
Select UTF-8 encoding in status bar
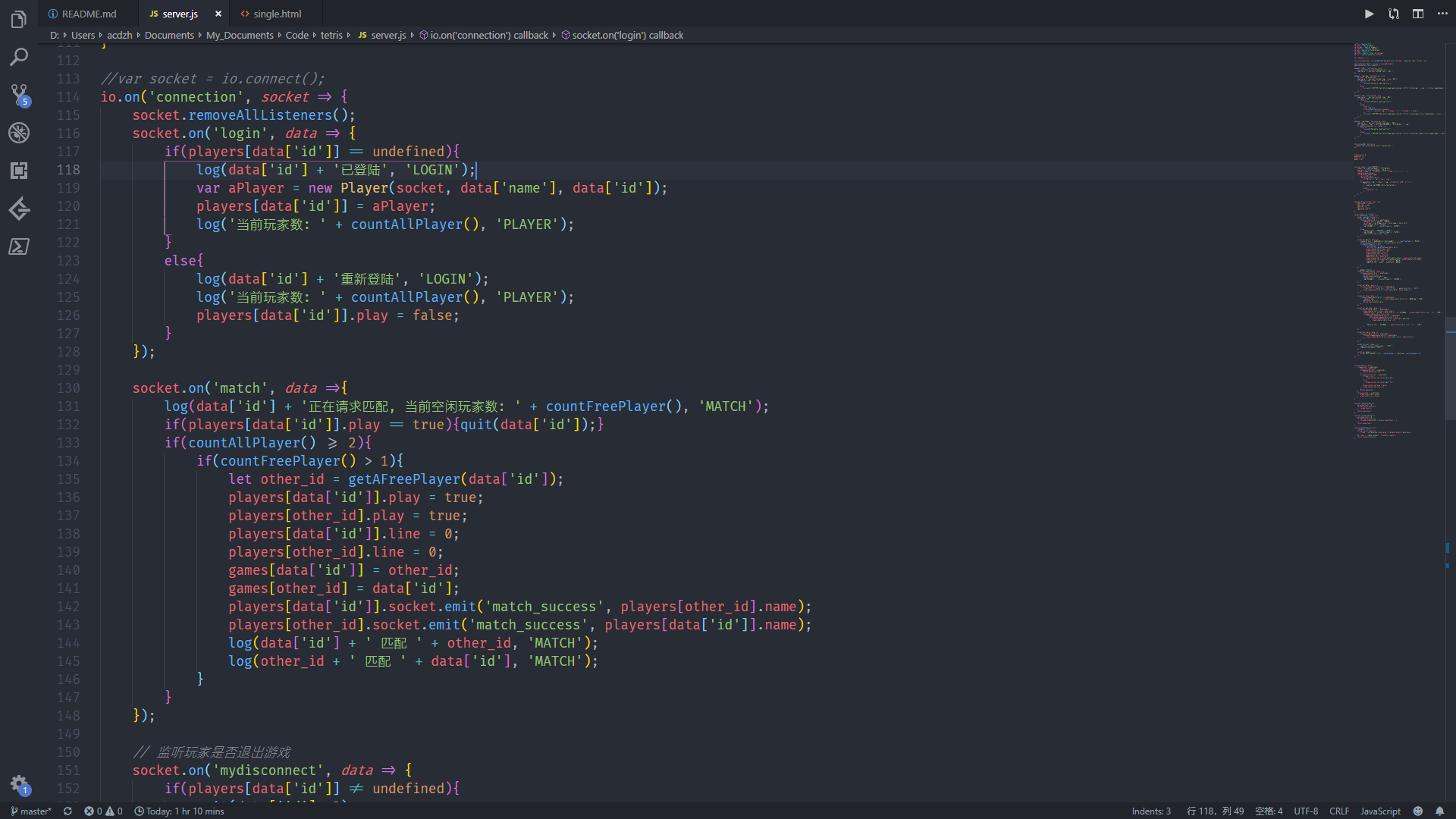pyautogui.click(x=1306, y=811)
